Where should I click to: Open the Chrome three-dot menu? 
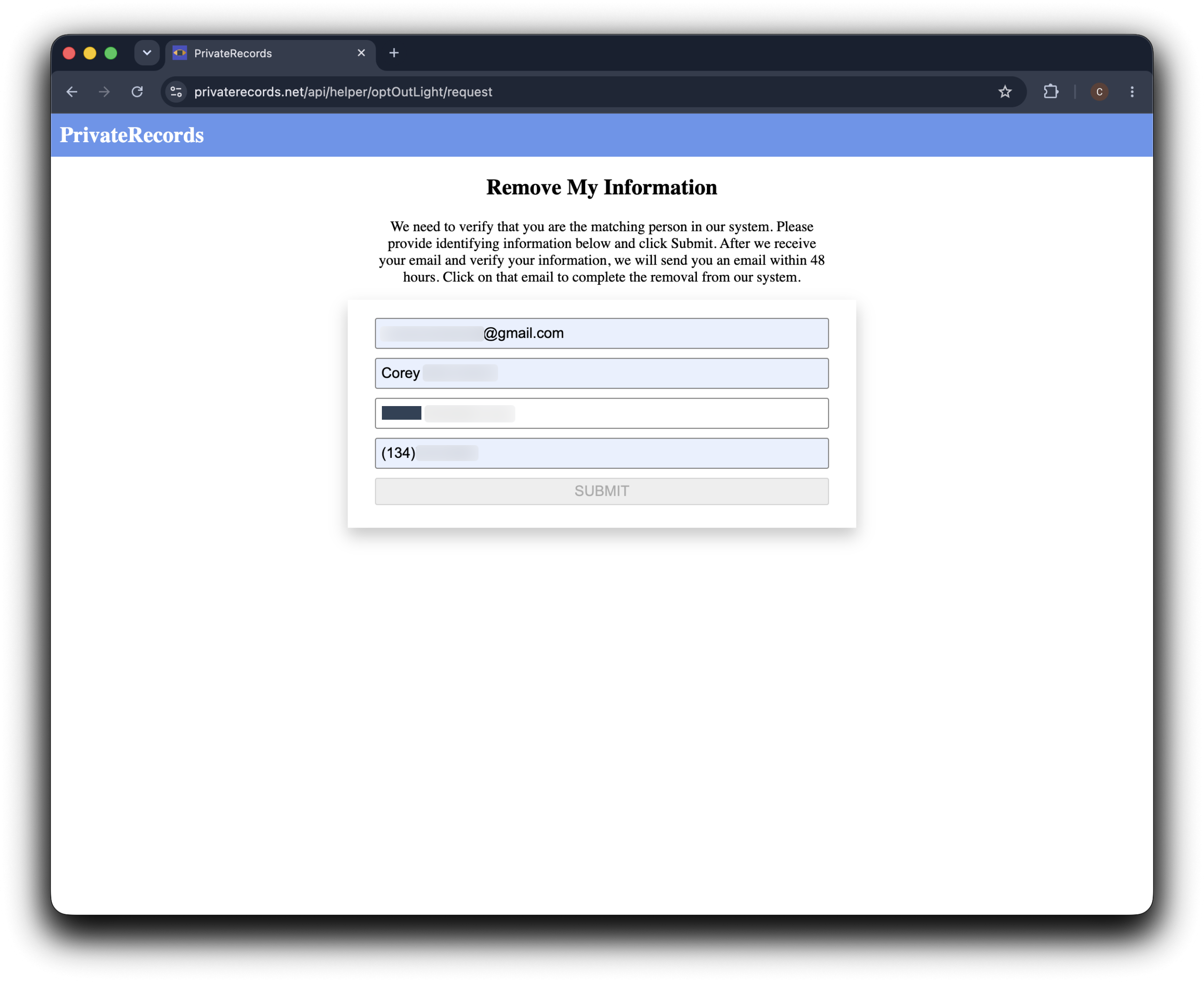pos(1132,92)
